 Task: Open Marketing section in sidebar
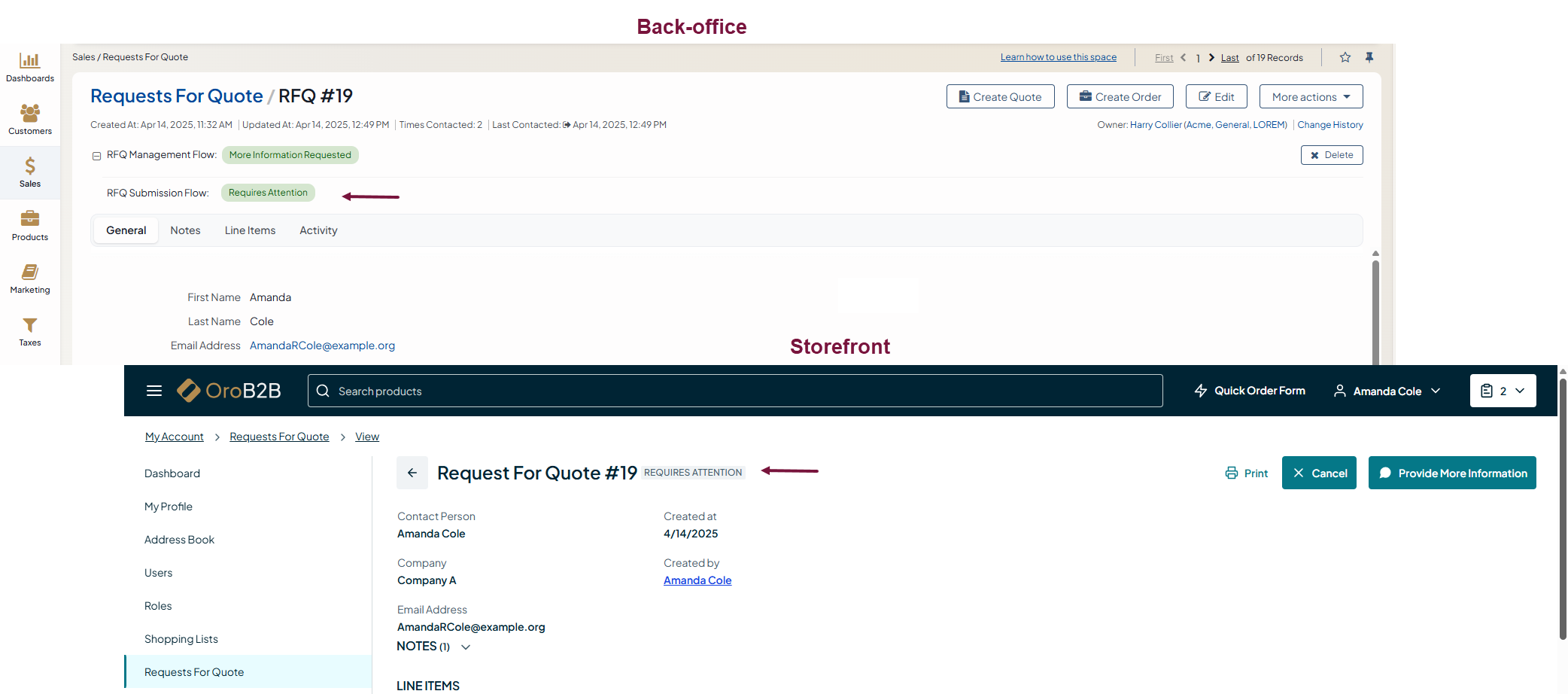point(30,279)
